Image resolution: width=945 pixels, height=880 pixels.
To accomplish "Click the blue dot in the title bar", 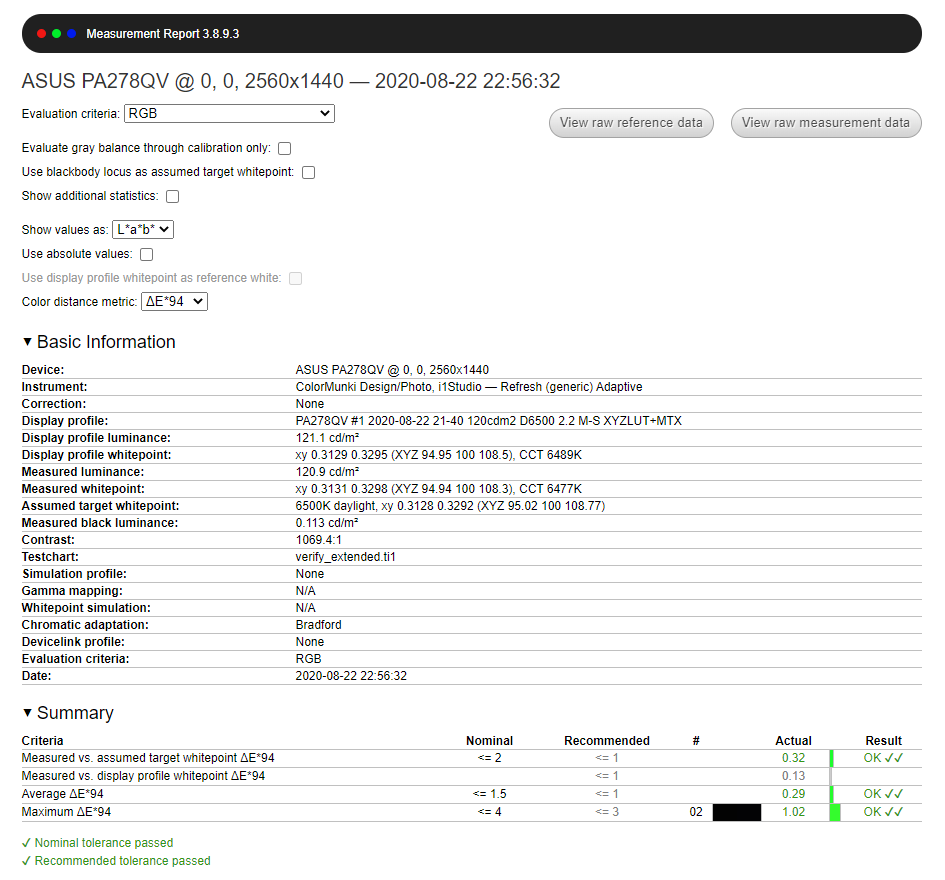I will point(72,34).
